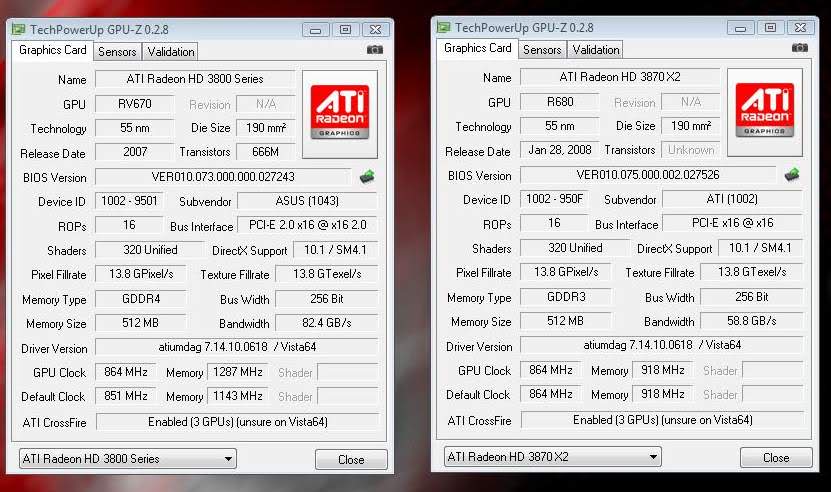Open the ATI Radeon HD 3870 X2 dropdown

(553, 456)
